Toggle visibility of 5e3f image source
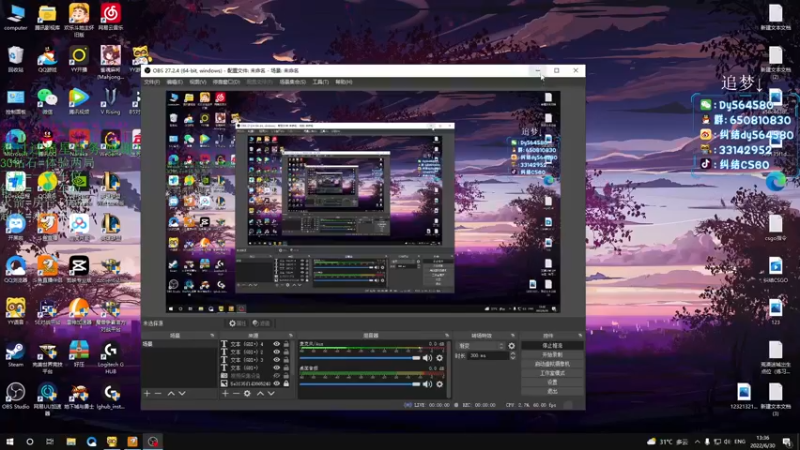800x450 pixels. tap(277, 383)
